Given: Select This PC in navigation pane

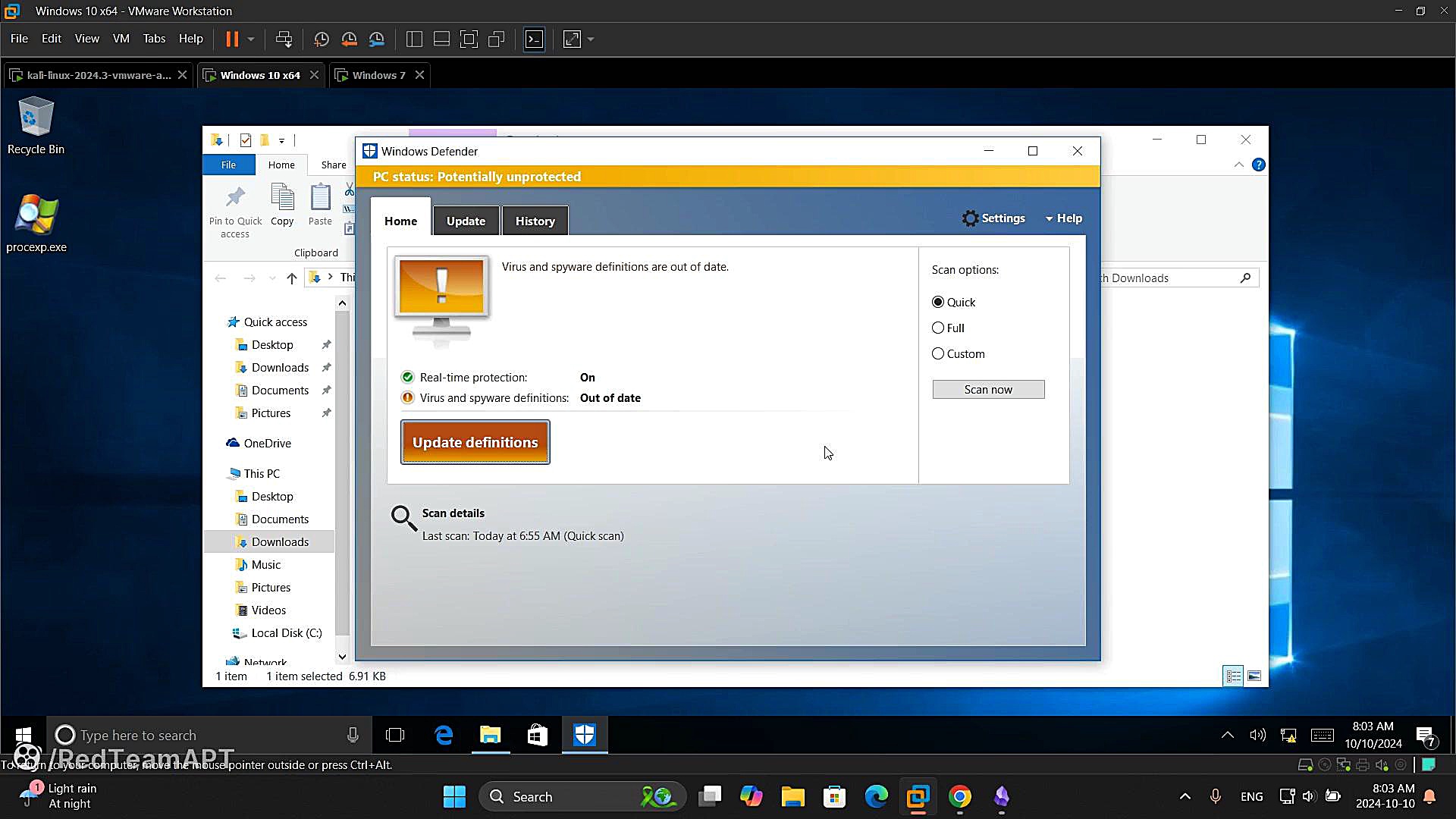Looking at the screenshot, I should click(262, 474).
